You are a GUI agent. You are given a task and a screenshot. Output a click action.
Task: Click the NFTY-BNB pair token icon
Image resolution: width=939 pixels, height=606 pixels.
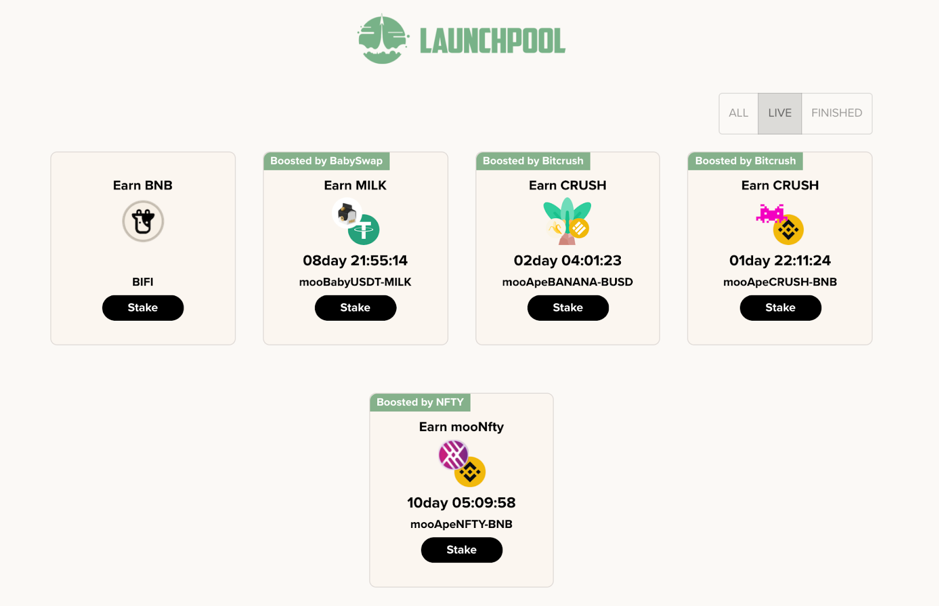461,463
